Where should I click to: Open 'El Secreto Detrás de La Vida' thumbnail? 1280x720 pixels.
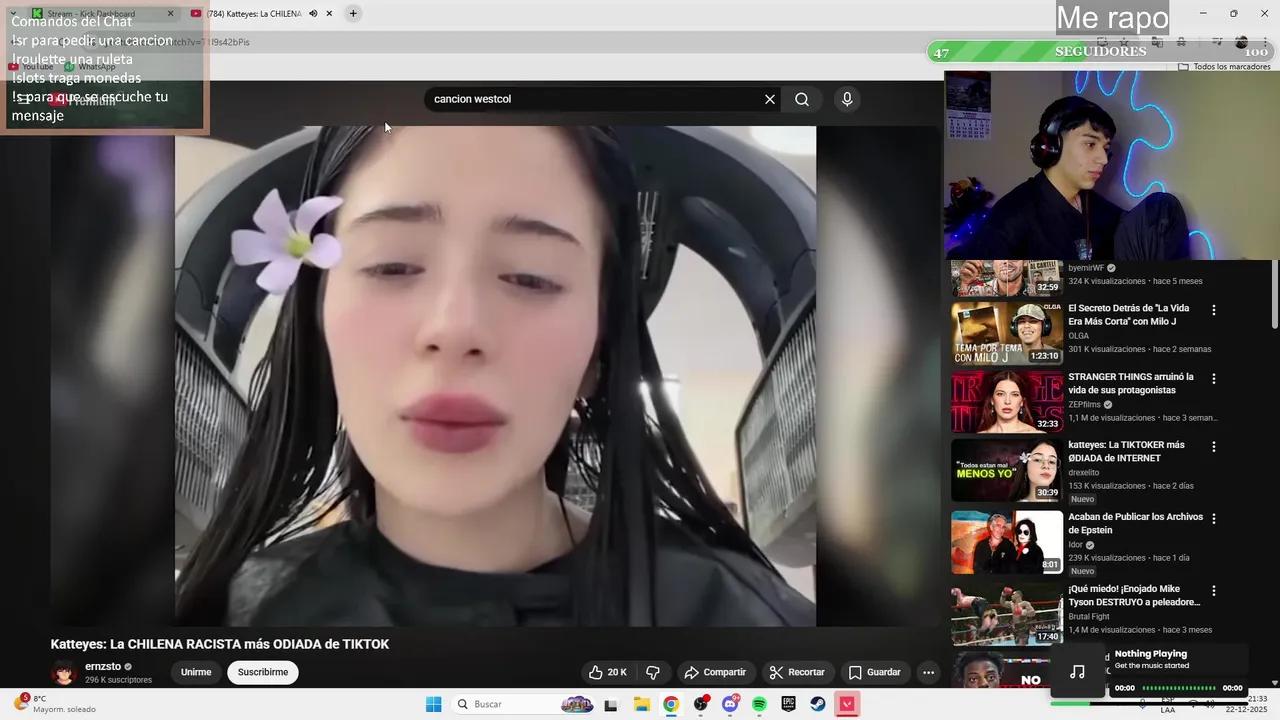pos(1006,333)
